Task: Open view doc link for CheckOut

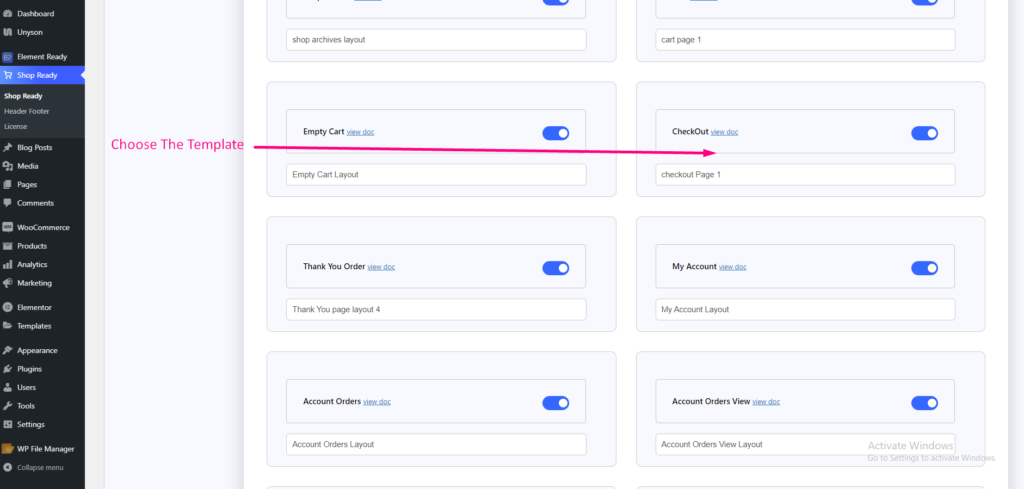Action: click(724, 132)
